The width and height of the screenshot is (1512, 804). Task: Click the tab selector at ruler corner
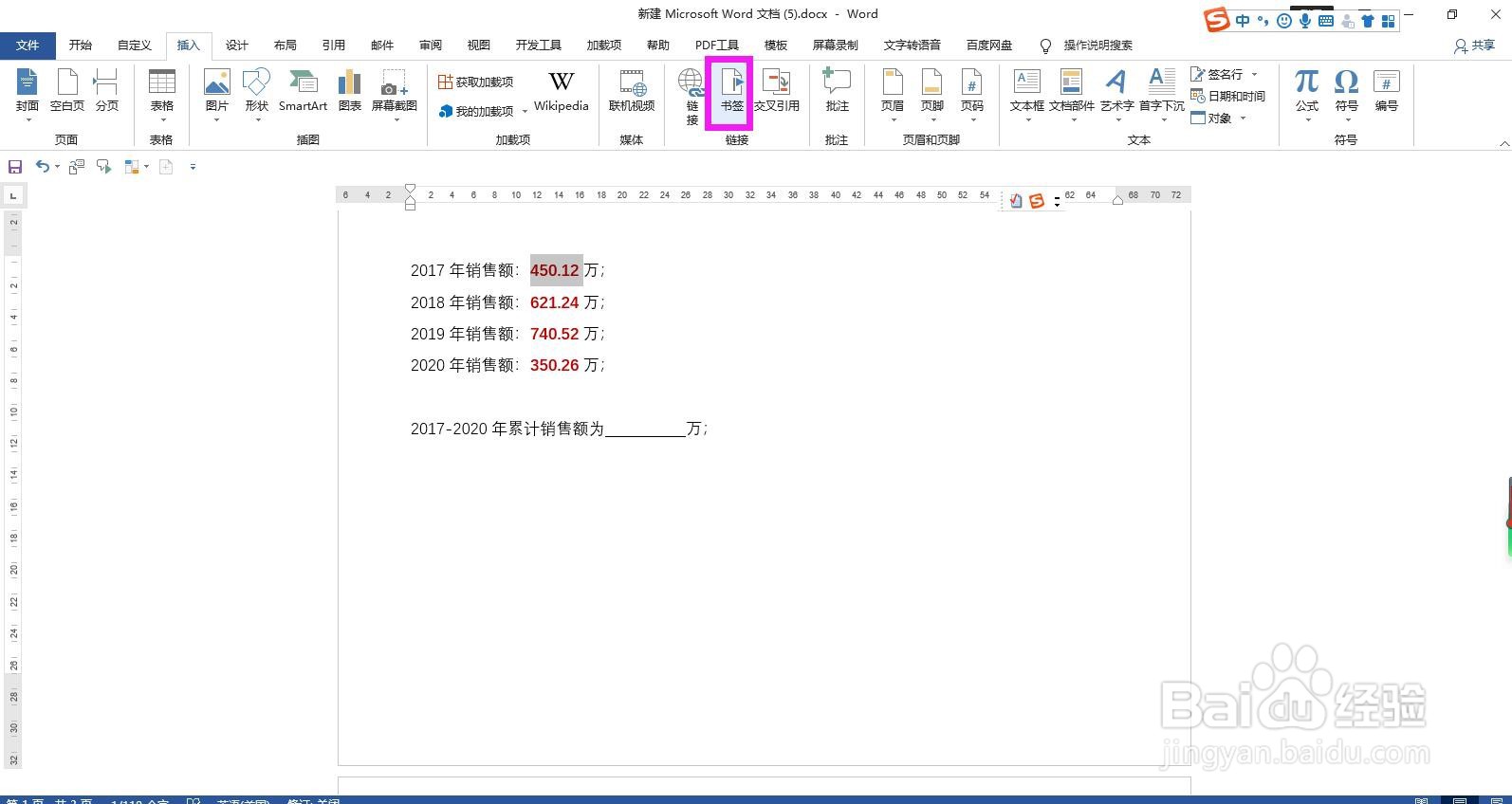click(x=13, y=196)
